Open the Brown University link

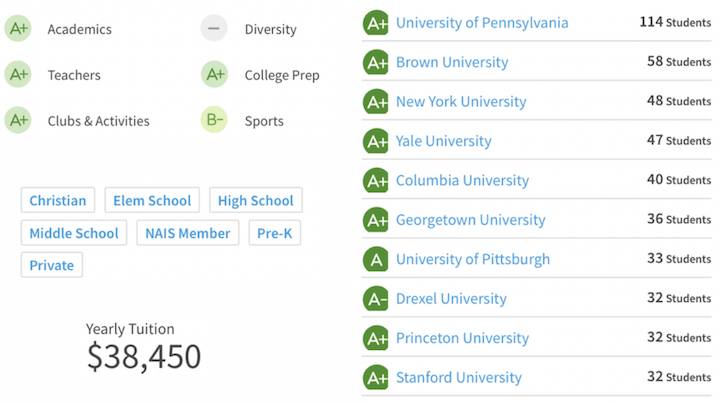click(452, 62)
